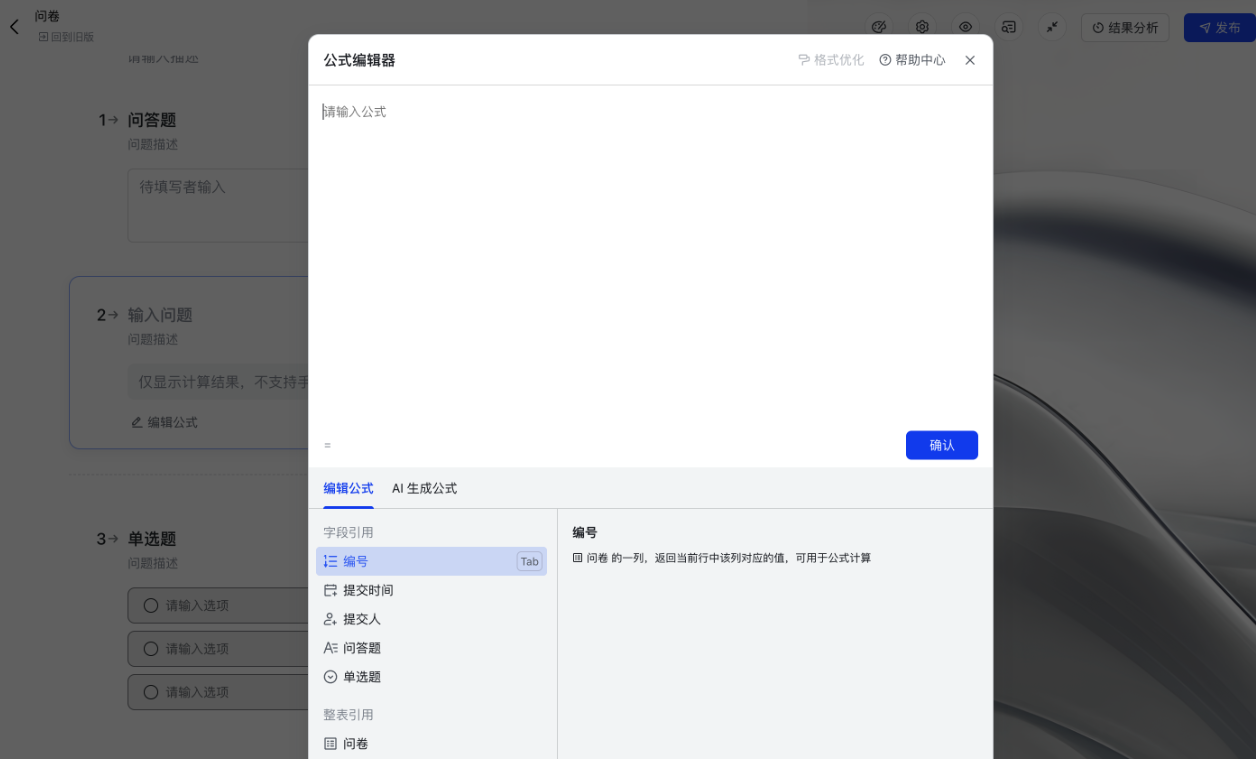The width and height of the screenshot is (1256, 759).
Task: Click the 发布 publish button
Action: pyautogui.click(x=1219, y=28)
